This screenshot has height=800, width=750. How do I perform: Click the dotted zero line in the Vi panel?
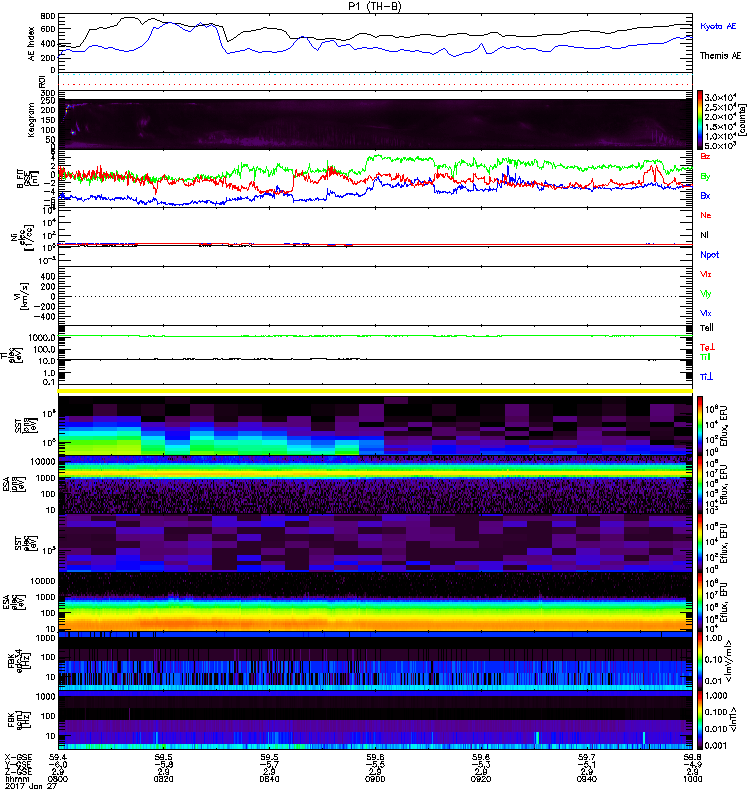375,296
